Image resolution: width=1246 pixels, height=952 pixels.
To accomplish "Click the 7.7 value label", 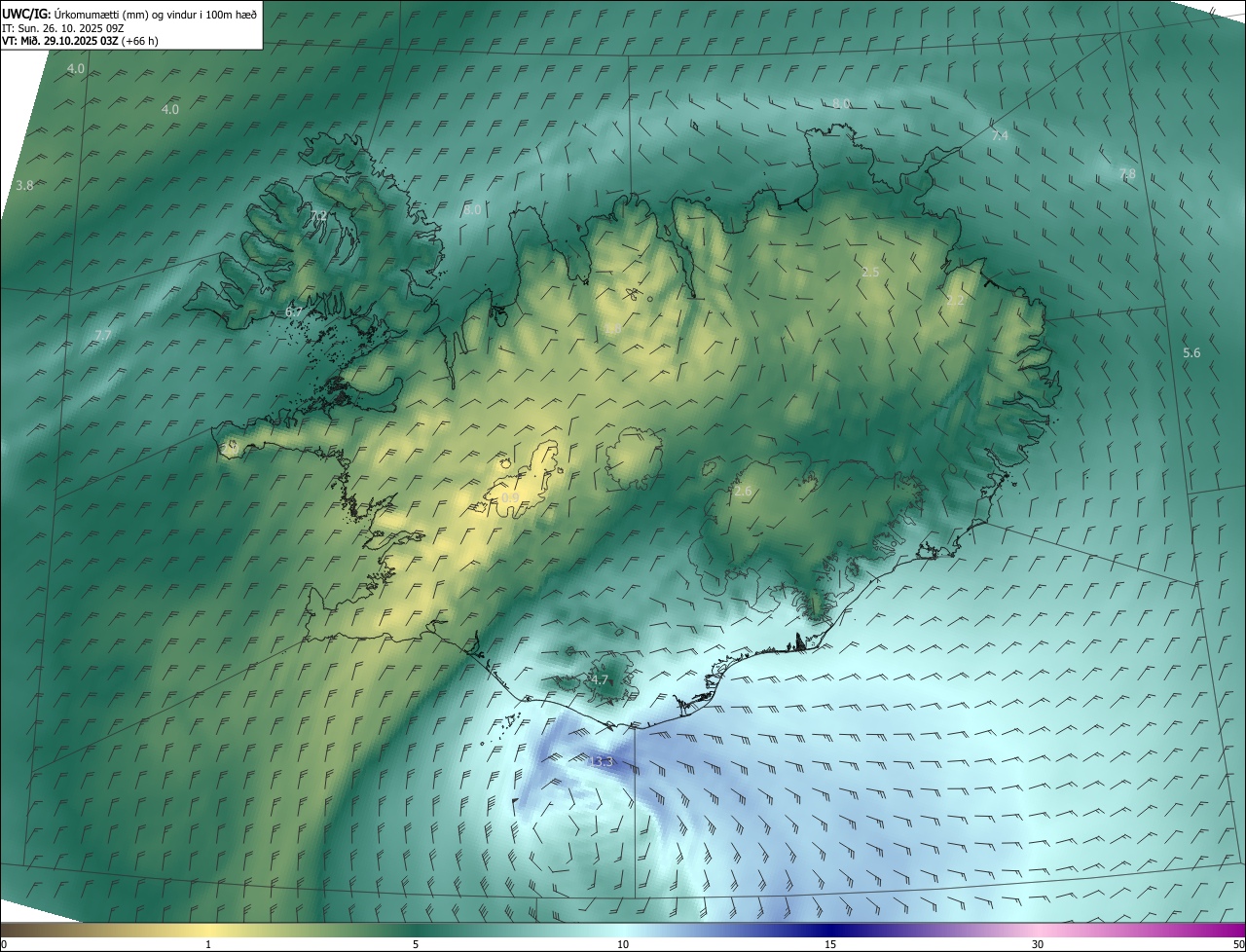I will pyautogui.click(x=103, y=335).
